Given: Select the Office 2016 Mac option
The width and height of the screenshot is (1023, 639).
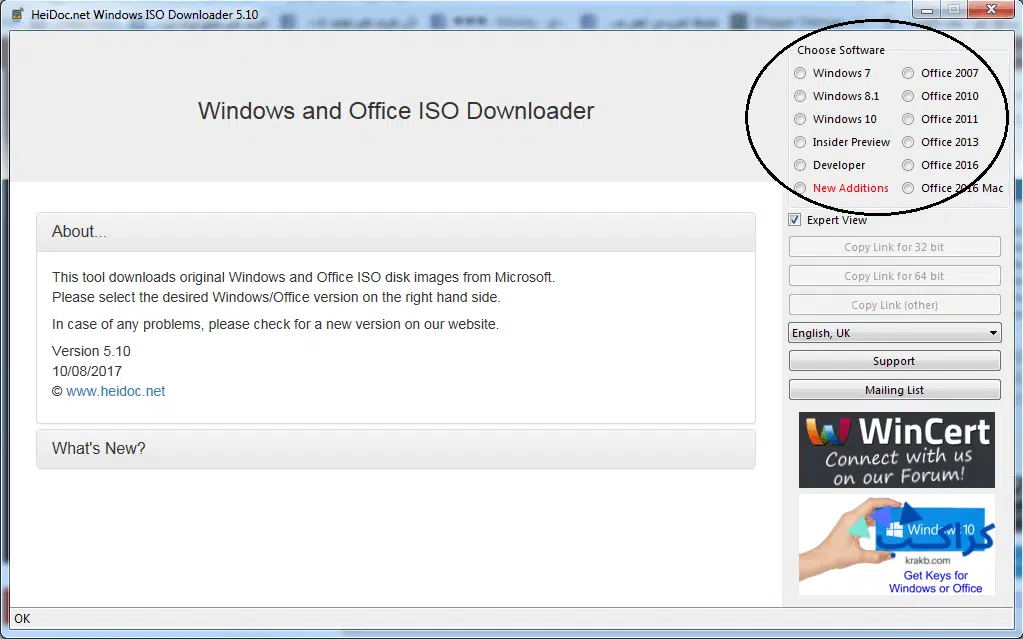Looking at the screenshot, I should (908, 188).
